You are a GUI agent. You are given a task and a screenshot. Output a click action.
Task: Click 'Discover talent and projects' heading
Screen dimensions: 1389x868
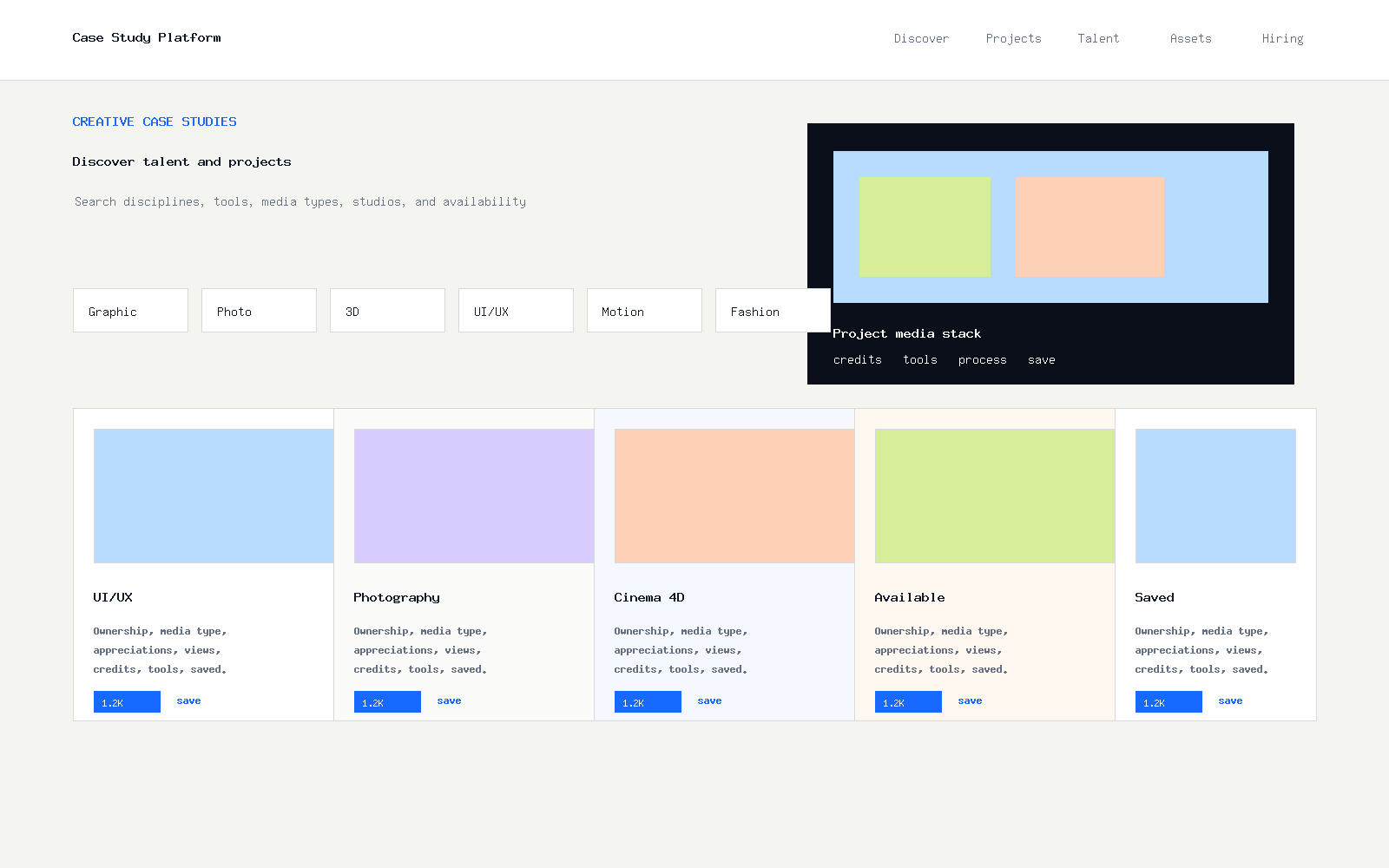181,161
